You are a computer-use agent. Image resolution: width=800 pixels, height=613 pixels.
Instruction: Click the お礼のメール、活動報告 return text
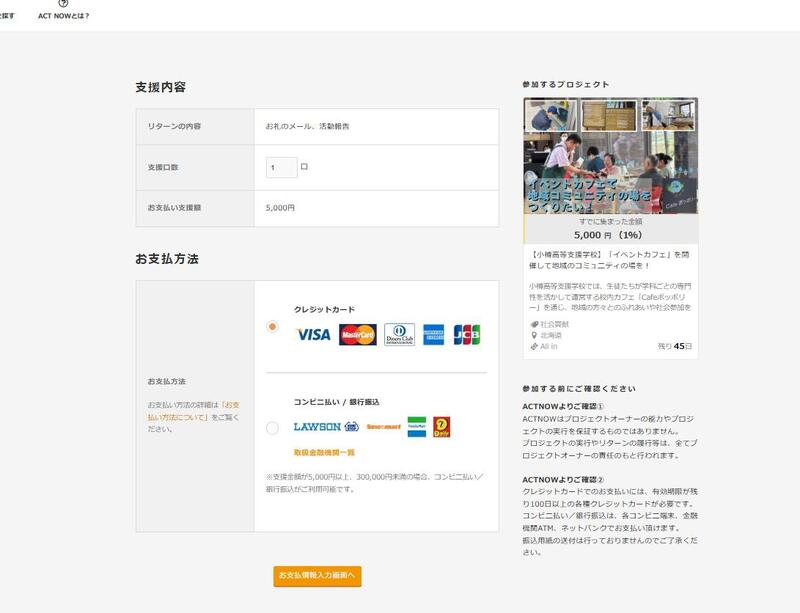(x=307, y=126)
